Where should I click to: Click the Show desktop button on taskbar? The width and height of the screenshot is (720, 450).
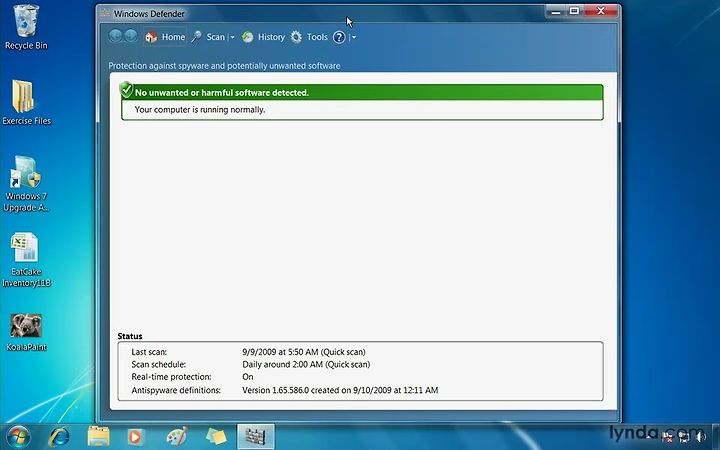coord(715,437)
